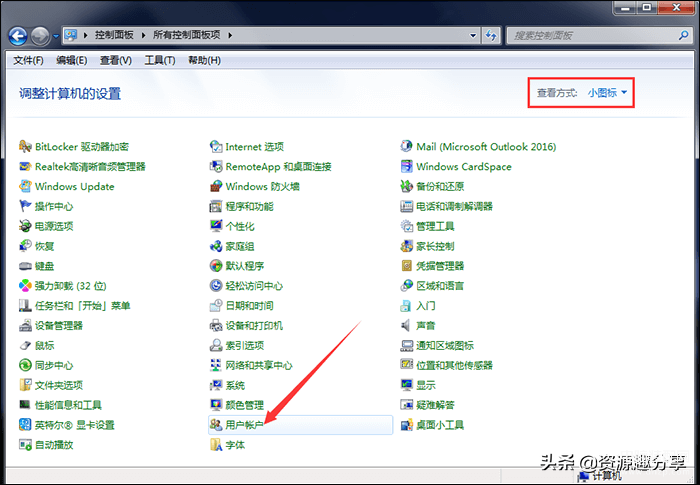
Task: Open the 通知区域图标 link
Action: (x=445, y=345)
